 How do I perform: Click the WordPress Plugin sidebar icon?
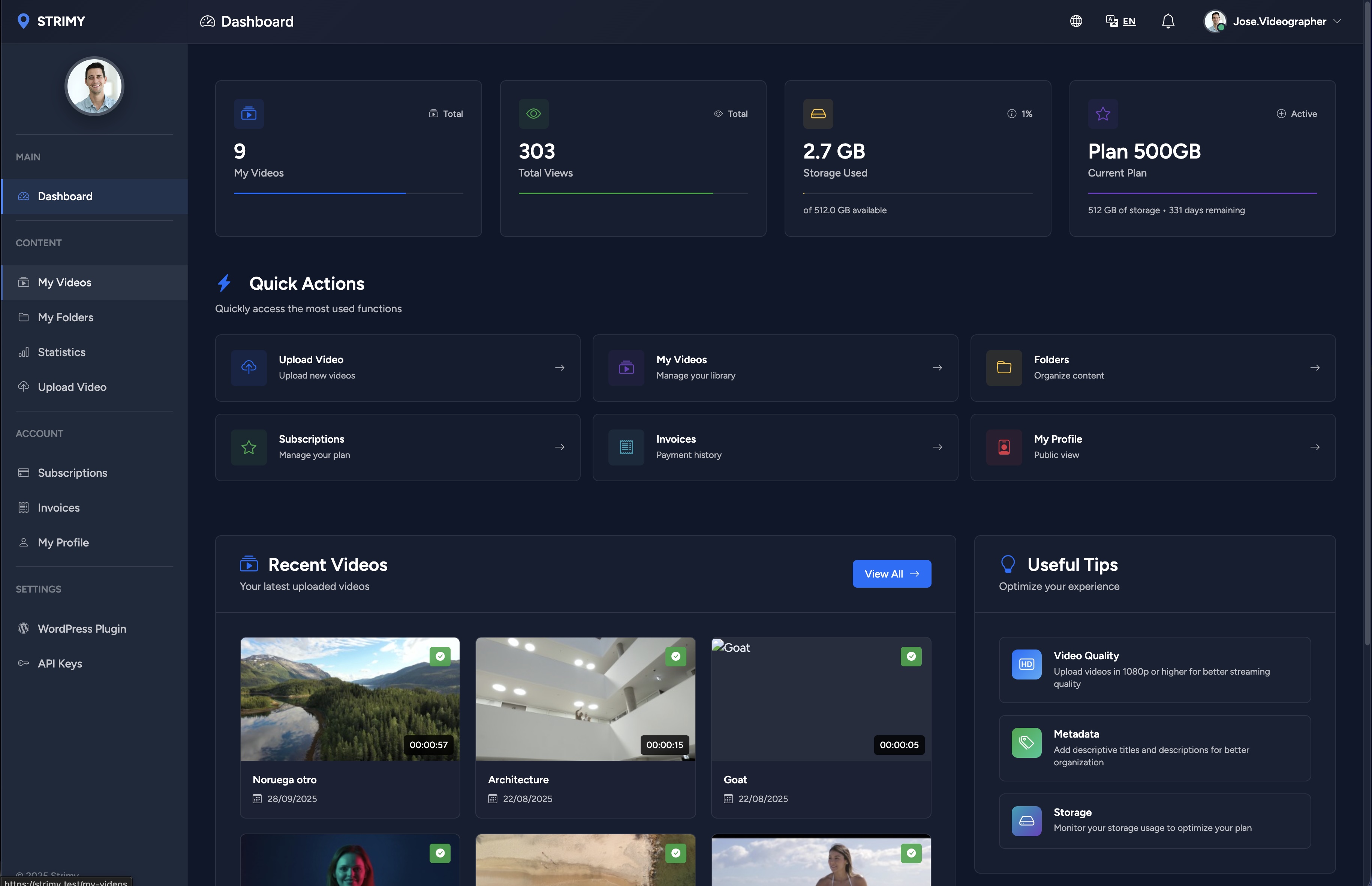24,628
